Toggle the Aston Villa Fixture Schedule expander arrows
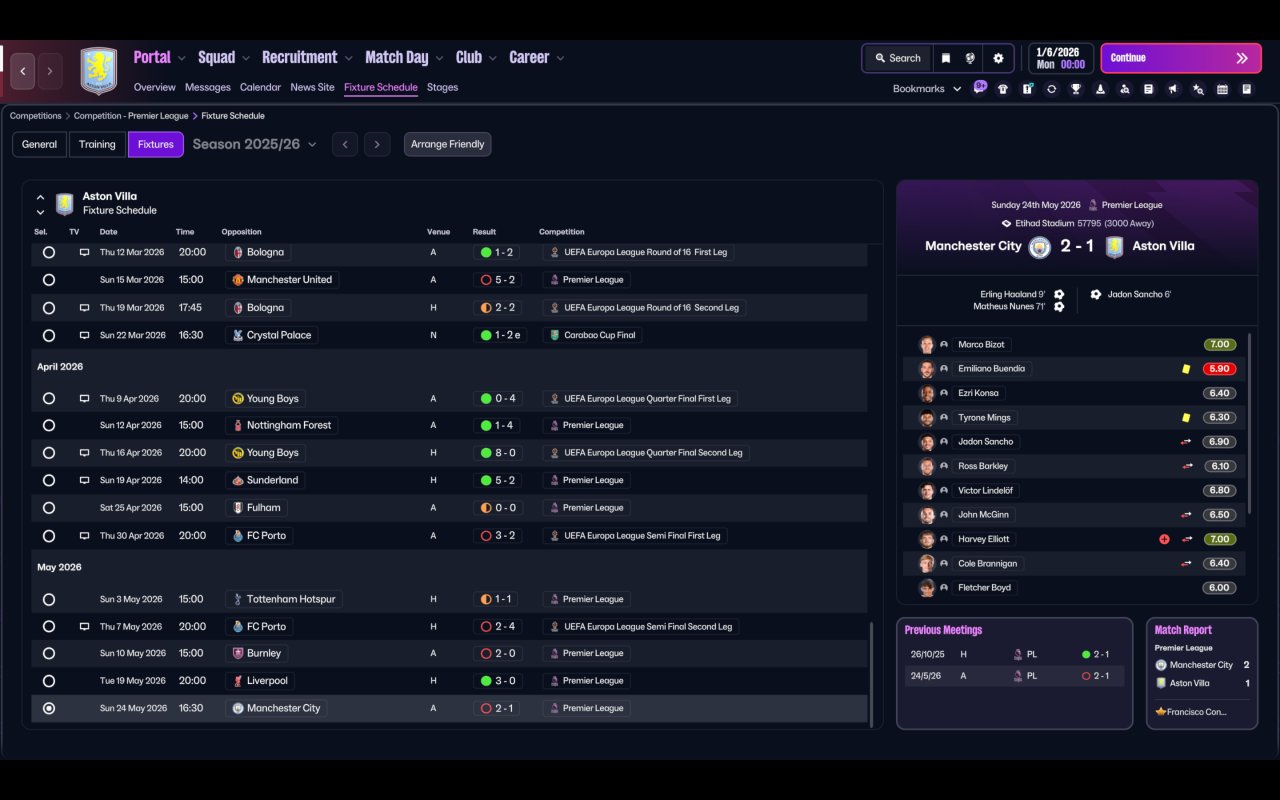 point(40,204)
